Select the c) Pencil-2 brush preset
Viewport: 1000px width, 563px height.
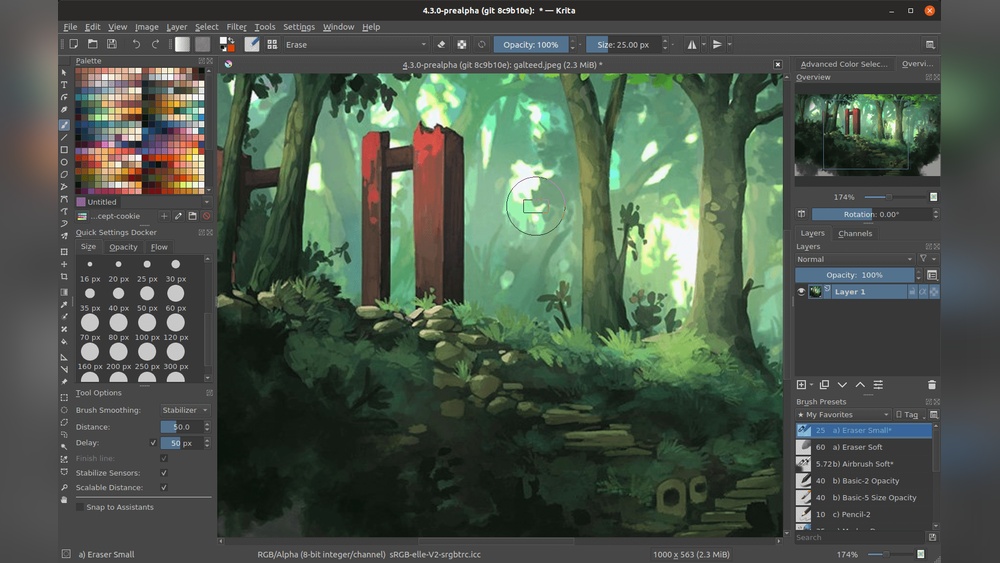864,514
